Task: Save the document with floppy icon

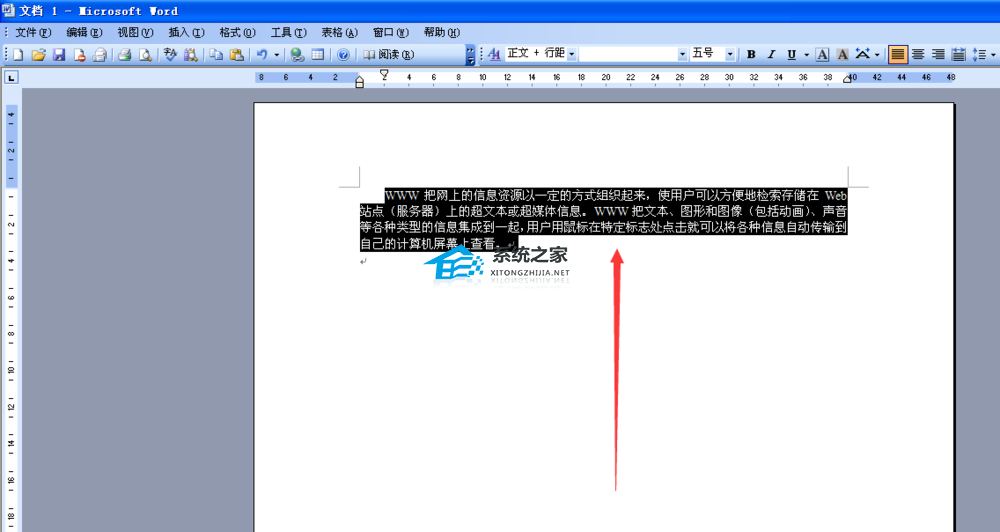Action: coord(59,55)
